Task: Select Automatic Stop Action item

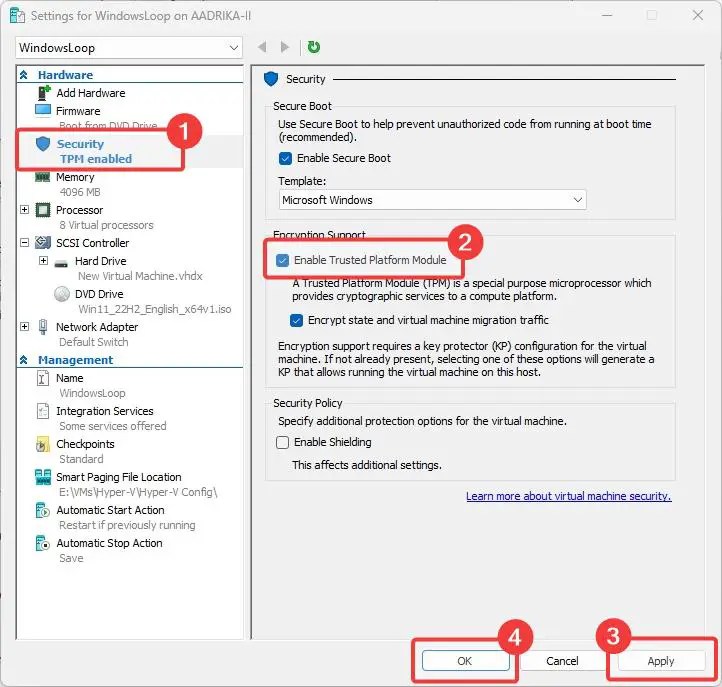Action: 109,543
